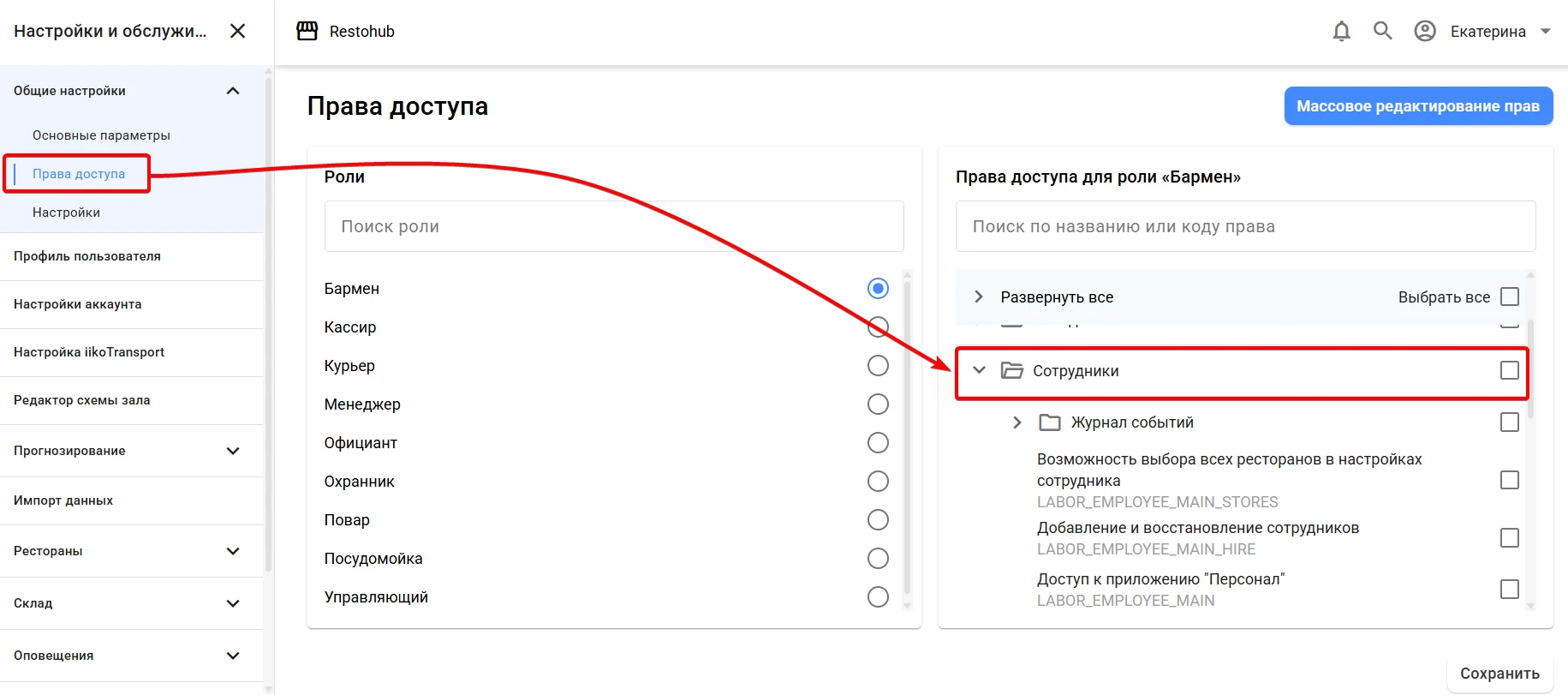Open the notifications bell icon
This screenshot has height=695, width=1568.
(1342, 32)
